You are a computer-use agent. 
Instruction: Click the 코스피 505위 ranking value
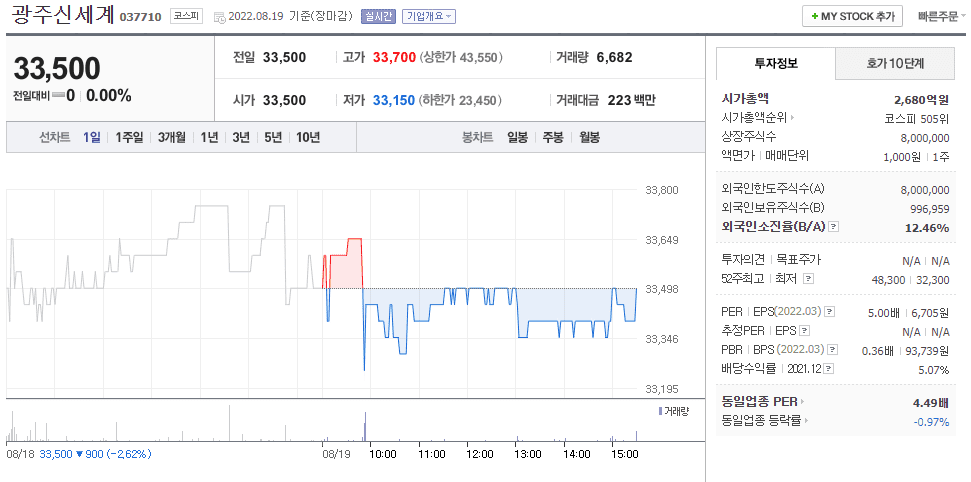click(x=917, y=118)
